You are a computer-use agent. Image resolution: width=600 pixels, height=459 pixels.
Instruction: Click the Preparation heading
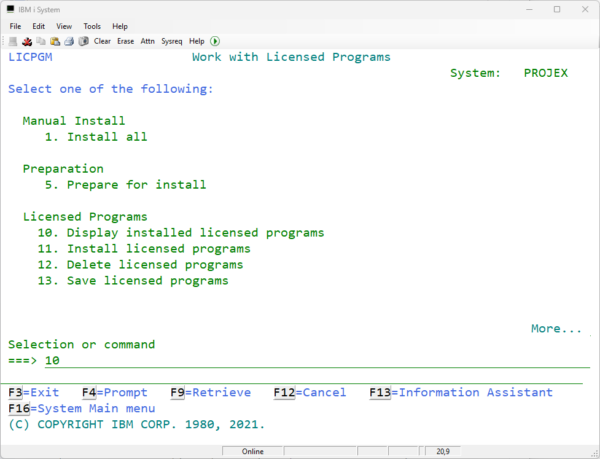coord(63,169)
